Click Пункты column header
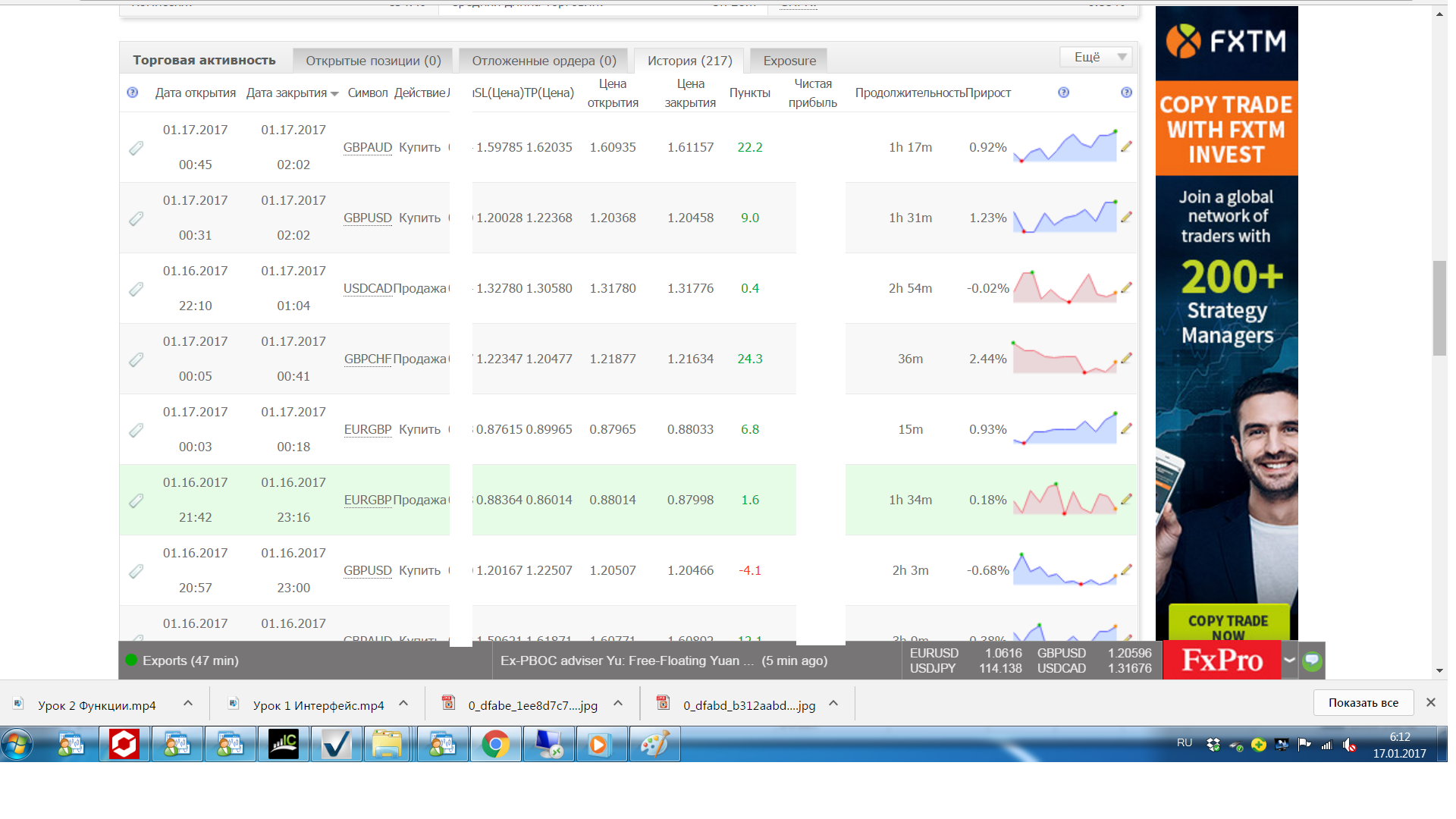Image resolution: width=1456 pixels, height=819 pixels. 750,93
